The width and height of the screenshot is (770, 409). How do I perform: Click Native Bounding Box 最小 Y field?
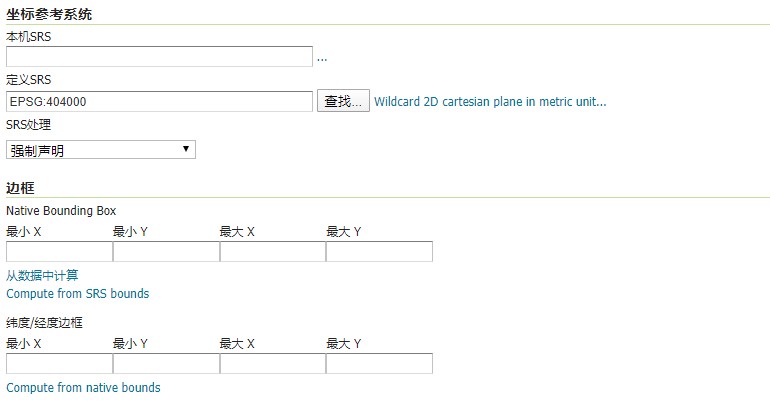(166, 252)
